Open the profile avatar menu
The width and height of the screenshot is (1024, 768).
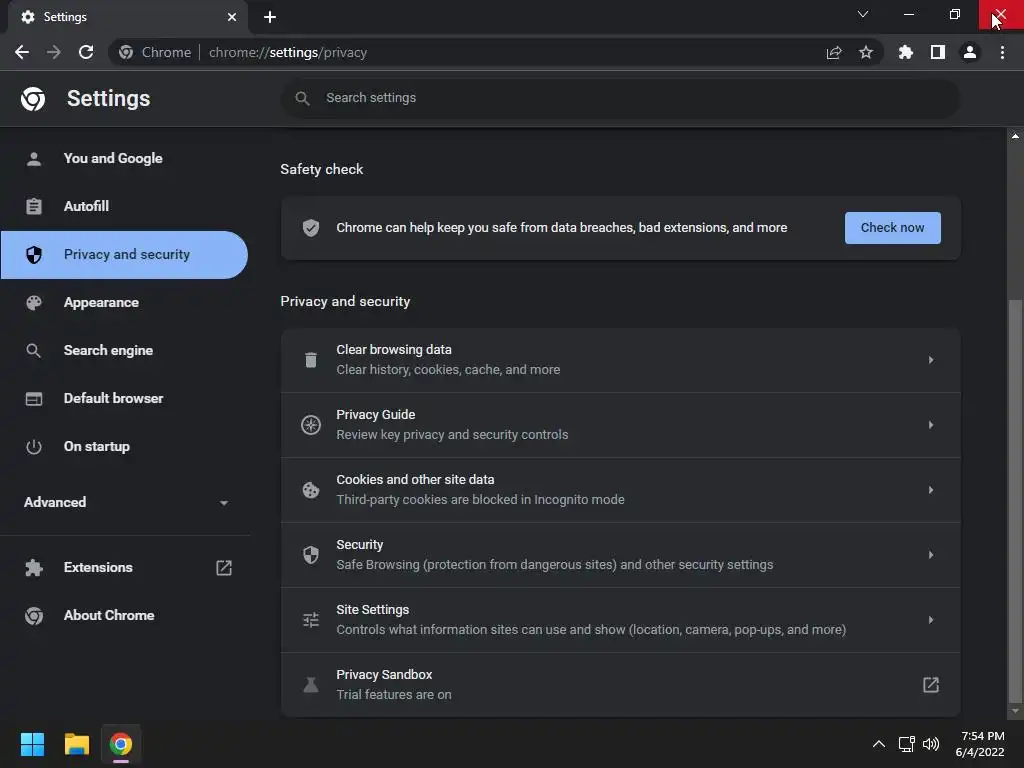(970, 52)
